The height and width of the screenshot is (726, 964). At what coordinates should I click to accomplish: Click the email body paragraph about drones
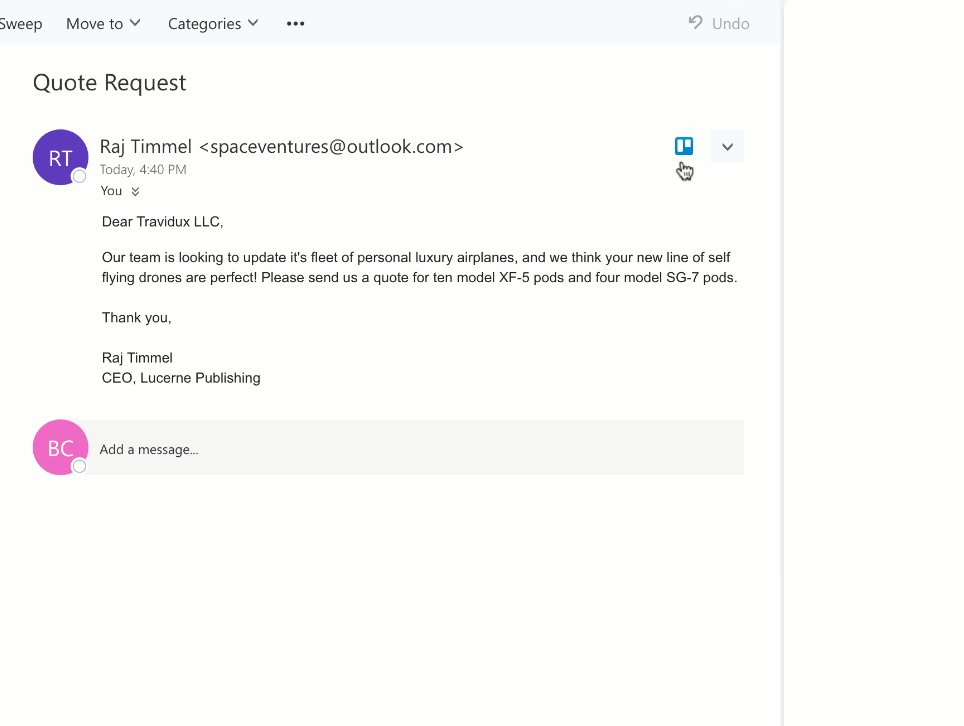419,267
